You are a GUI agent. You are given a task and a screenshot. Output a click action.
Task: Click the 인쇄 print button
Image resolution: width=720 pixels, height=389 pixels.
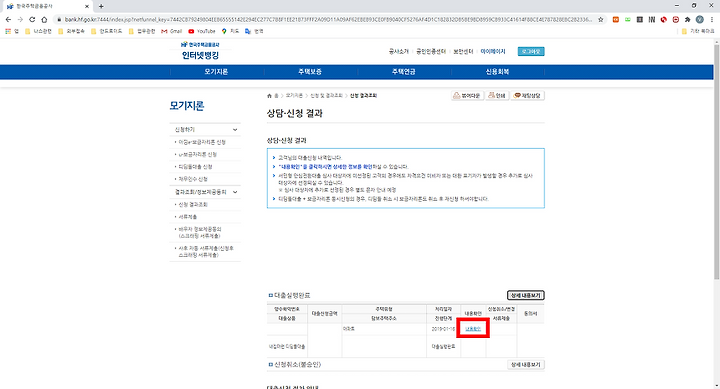(497, 96)
